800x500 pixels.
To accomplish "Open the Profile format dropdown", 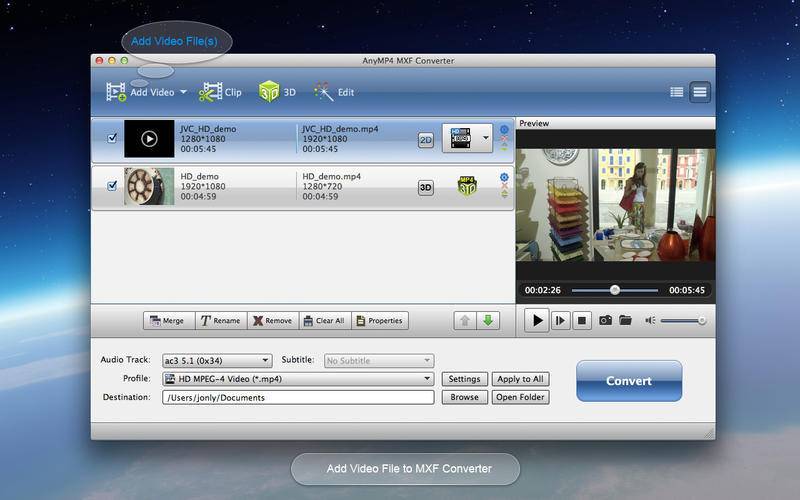I will tap(298, 379).
